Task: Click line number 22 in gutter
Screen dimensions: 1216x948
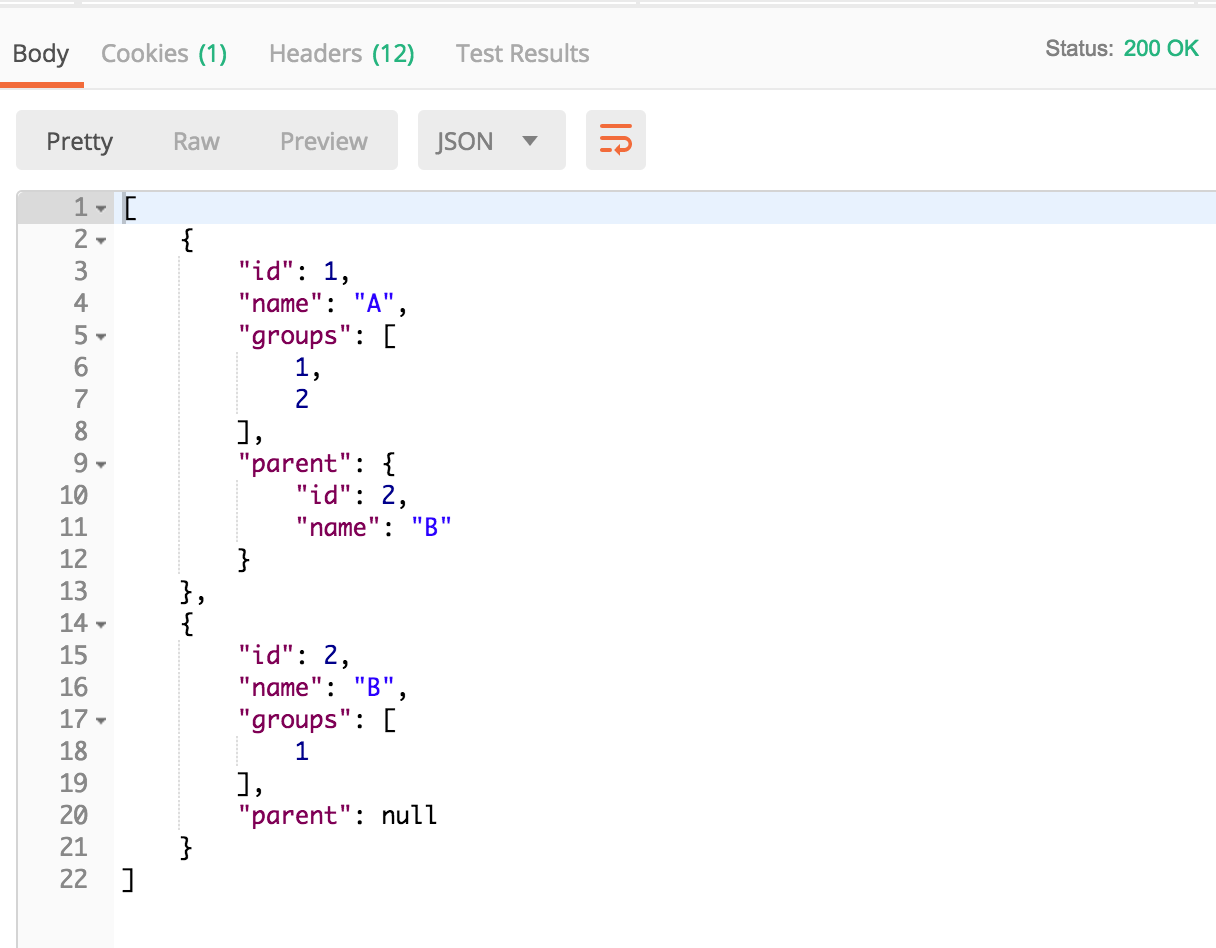Action: pos(74,879)
